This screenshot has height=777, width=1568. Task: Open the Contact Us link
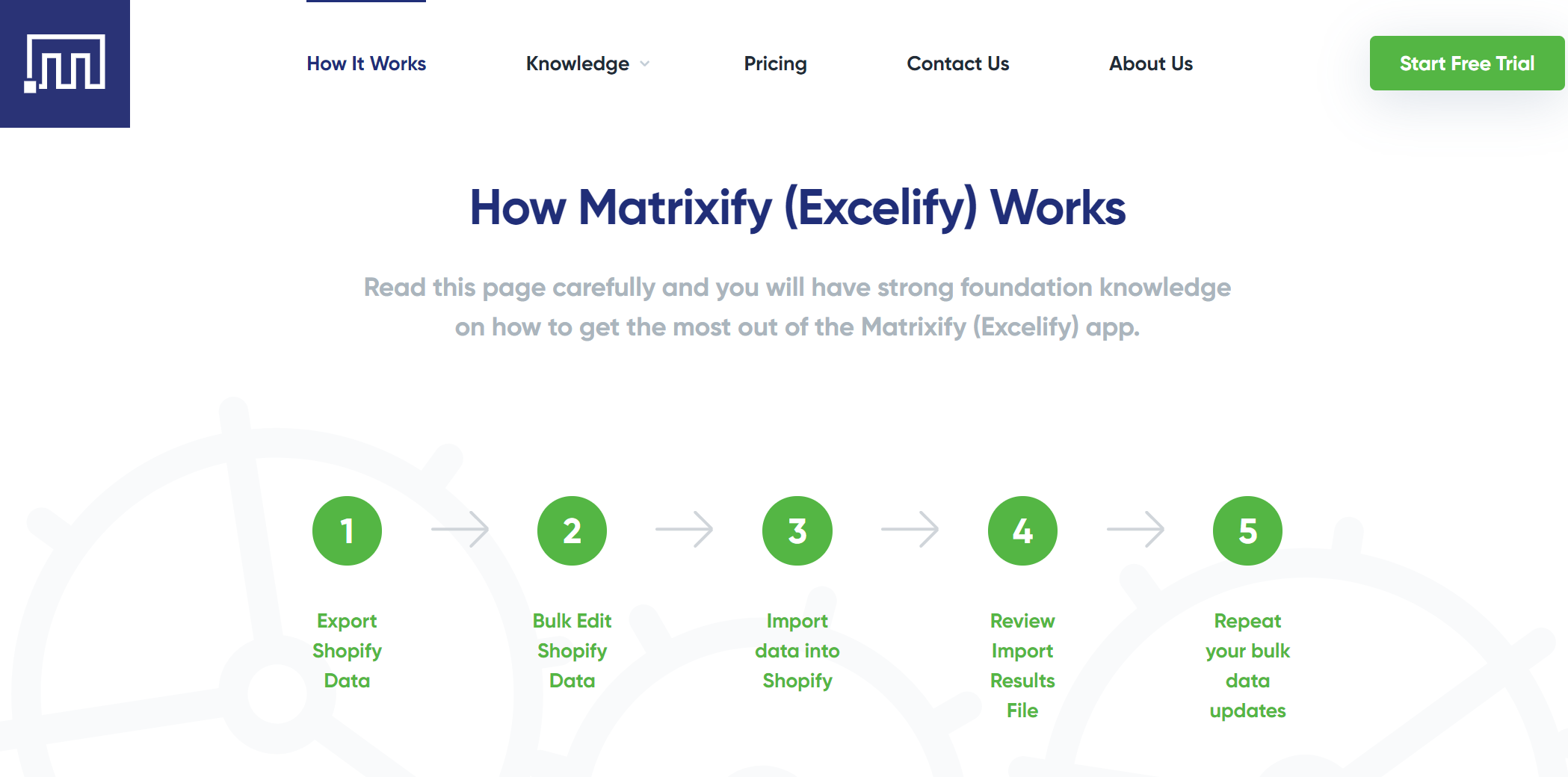coord(957,64)
